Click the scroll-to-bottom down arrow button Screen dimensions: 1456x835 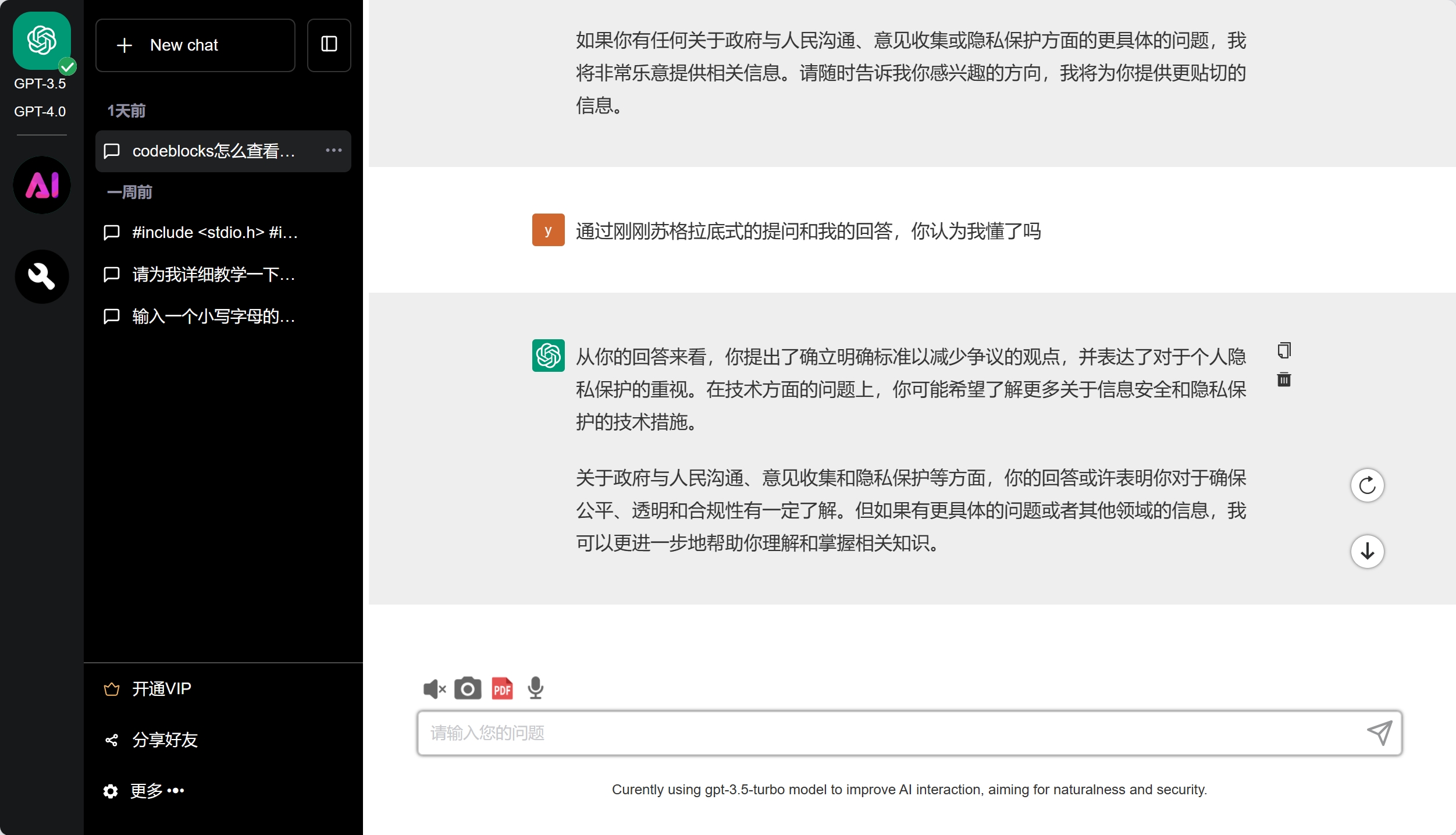[1366, 551]
